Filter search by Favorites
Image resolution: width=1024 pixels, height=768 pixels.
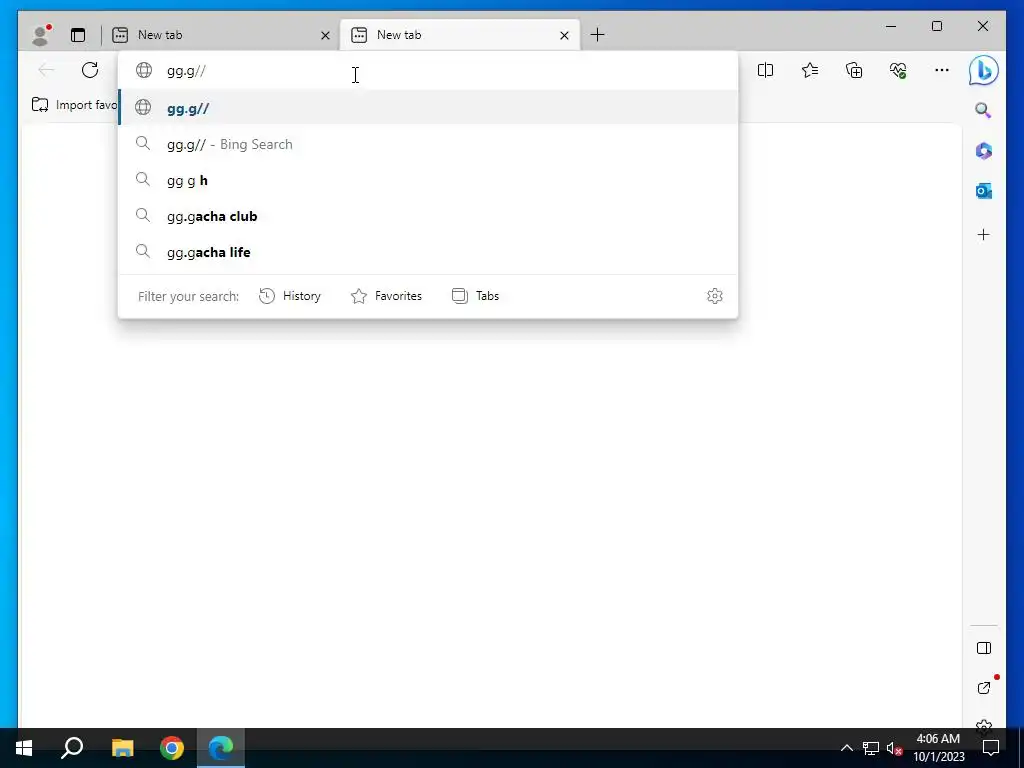coord(387,296)
